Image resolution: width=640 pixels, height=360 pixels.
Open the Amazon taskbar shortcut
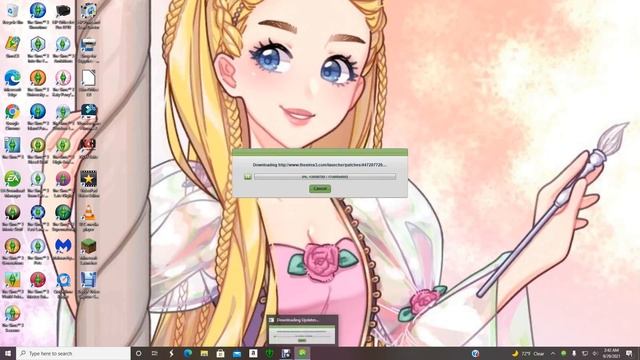pyautogui.click(x=253, y=353)
